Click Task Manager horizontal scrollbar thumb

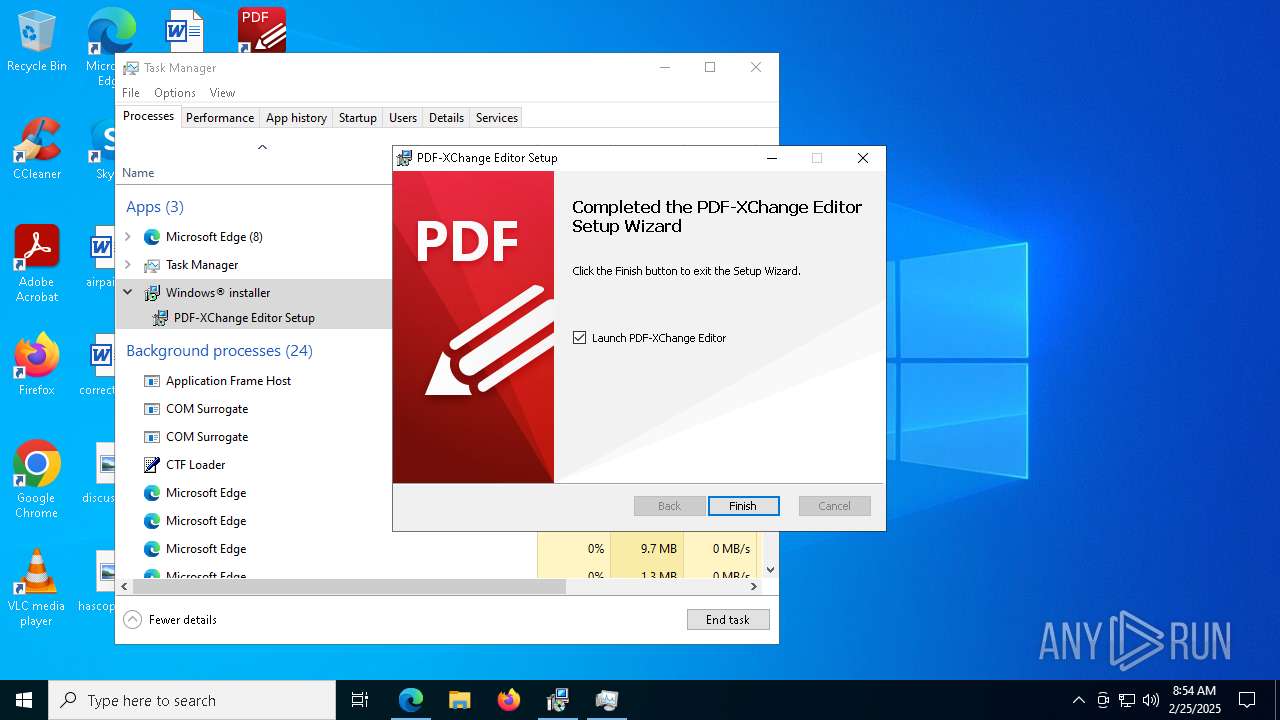[x=349, y=587]
